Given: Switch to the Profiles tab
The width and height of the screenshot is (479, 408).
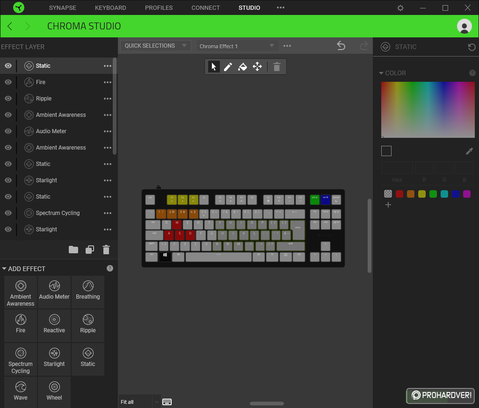Looking at the screenshot, I should (x=159, y=8).
